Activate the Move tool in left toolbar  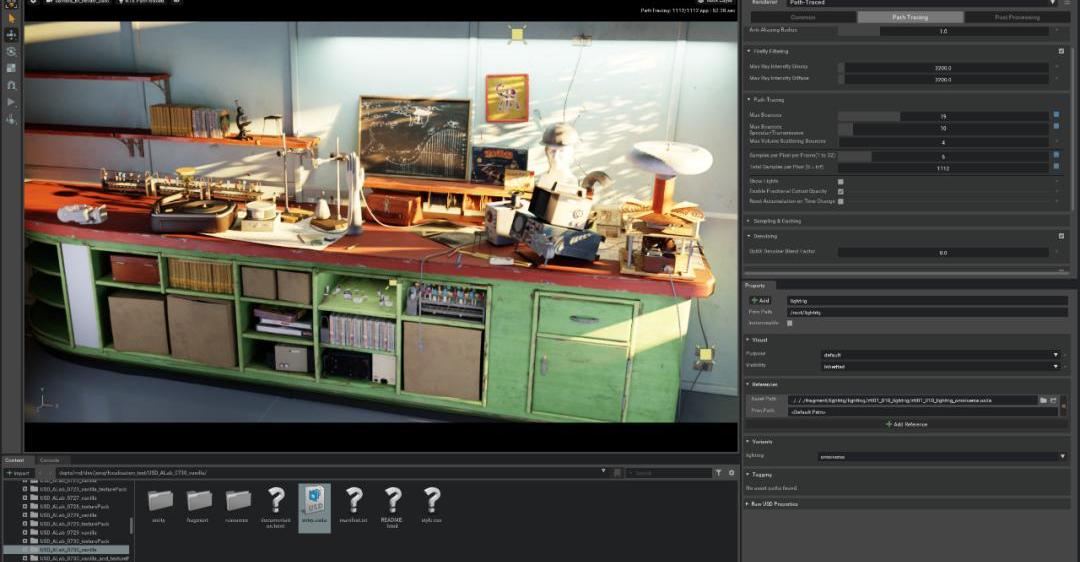pyautogui.click(x=11, y=34)
